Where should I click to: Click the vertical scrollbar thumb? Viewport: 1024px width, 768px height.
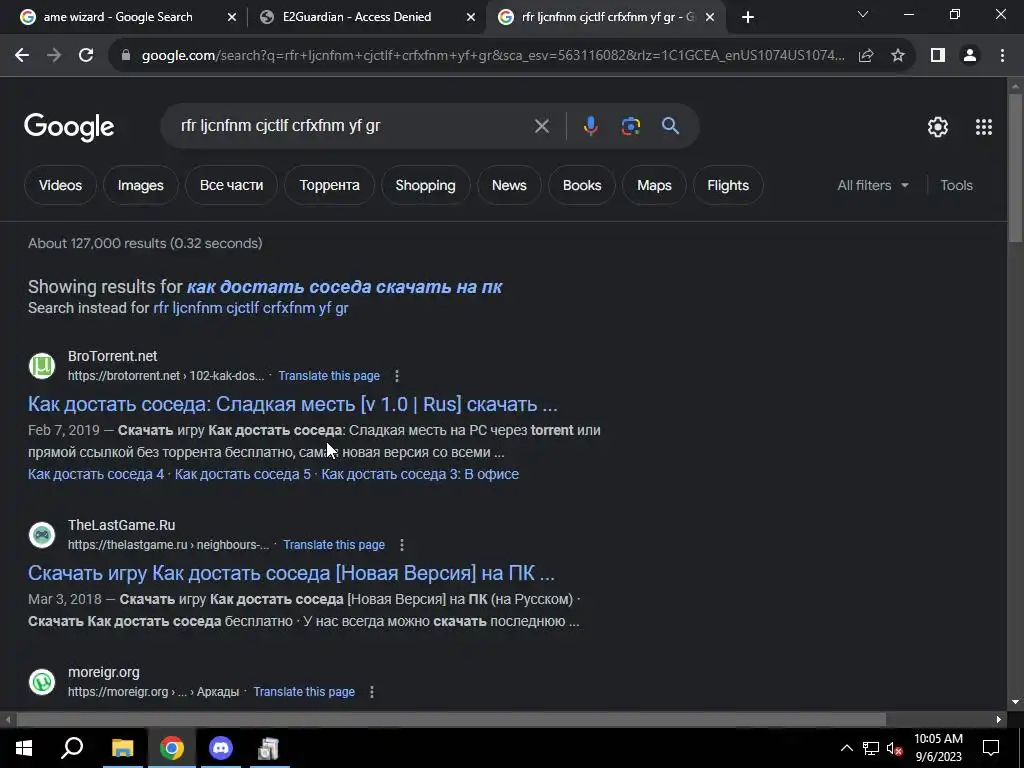[1015, 168]
